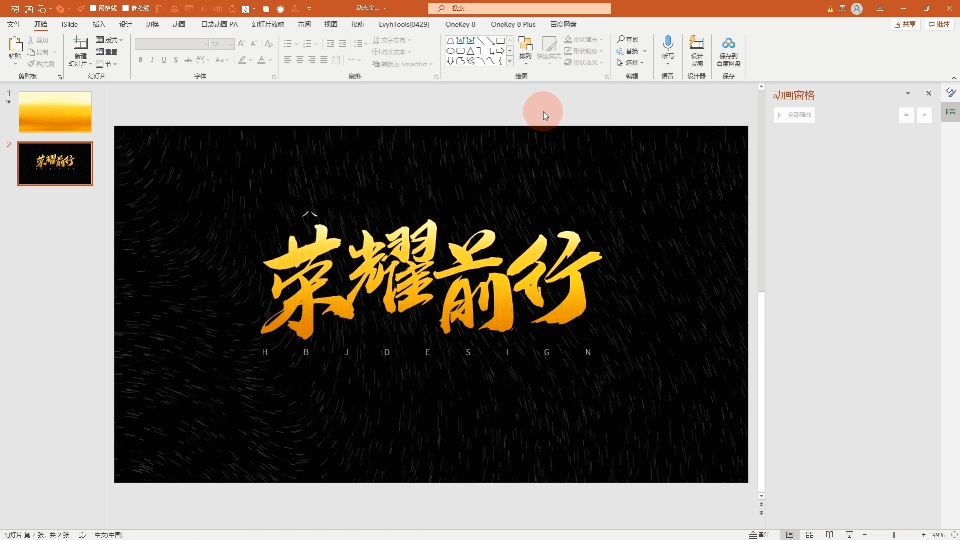Switch to the iSlide ribbon tab
Image resolution: width=960 pixels, height=540 pixels.
[x=69, y=24]
